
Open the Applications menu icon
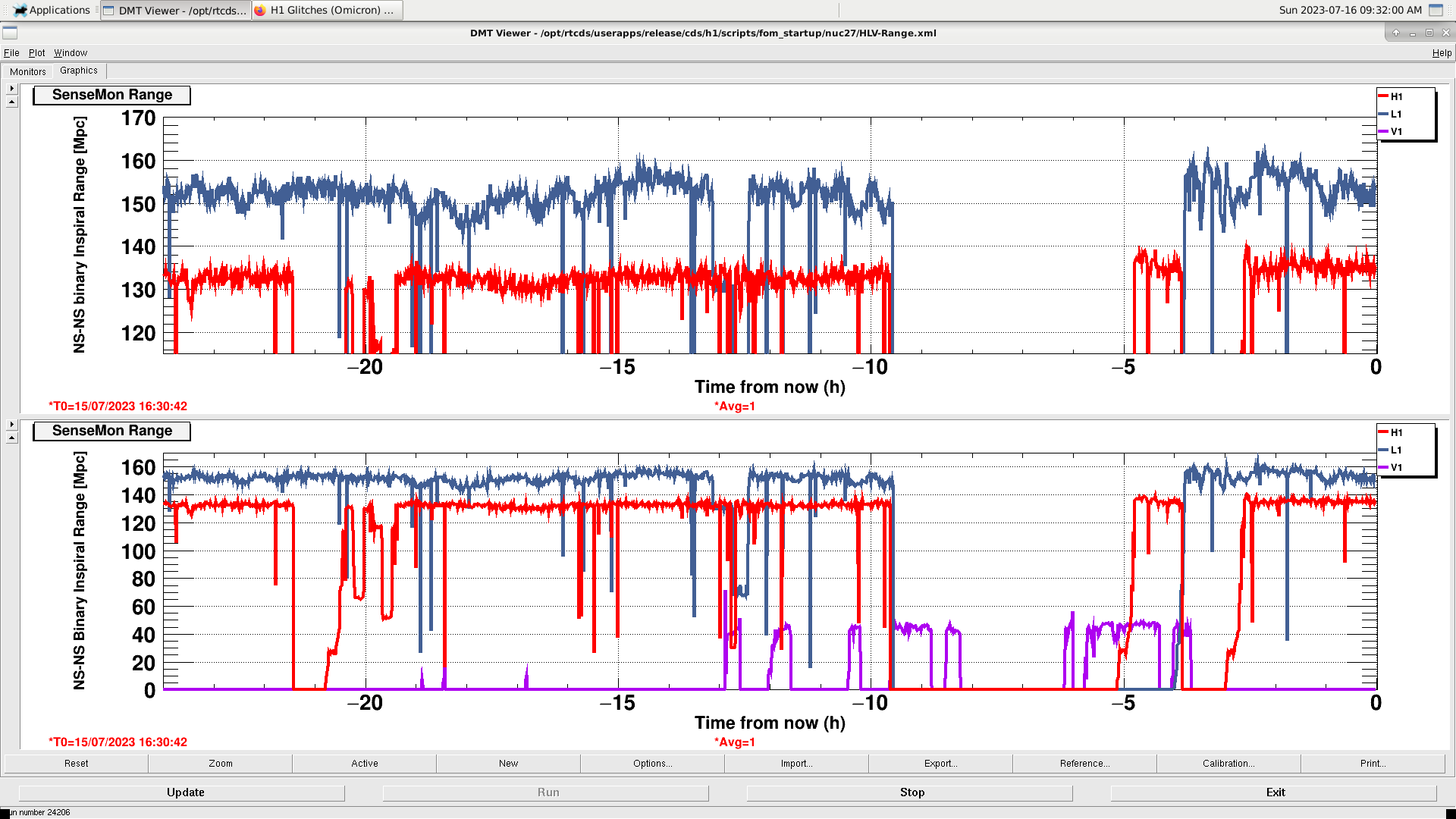coord(20,10)
